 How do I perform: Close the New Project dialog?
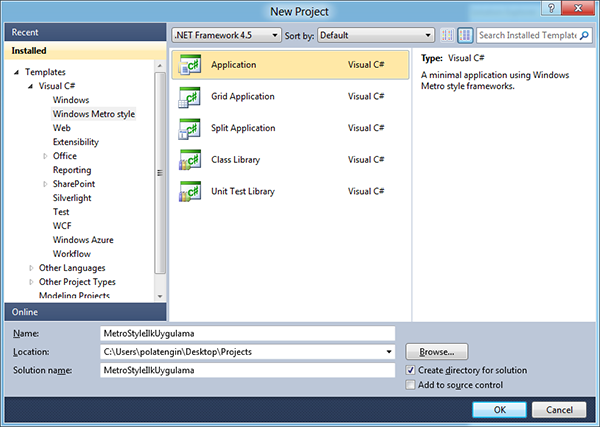coord(578,8)
